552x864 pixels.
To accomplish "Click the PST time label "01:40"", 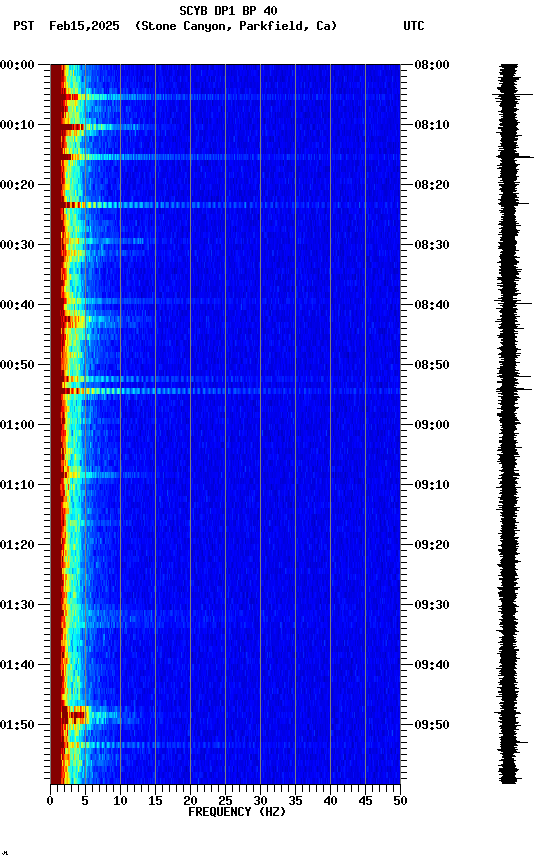I will pyautogui.click(x=17, y=666).
